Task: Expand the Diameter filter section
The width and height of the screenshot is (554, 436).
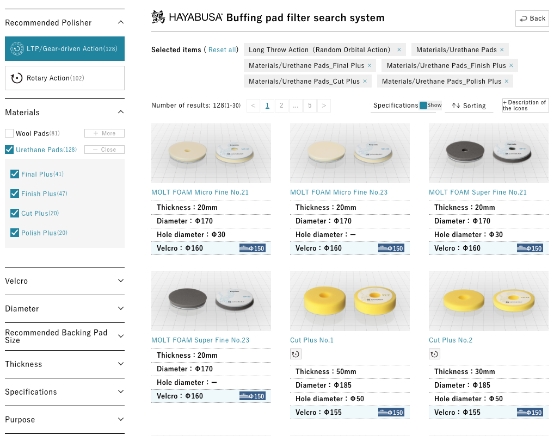Action: tap(65, 308)
